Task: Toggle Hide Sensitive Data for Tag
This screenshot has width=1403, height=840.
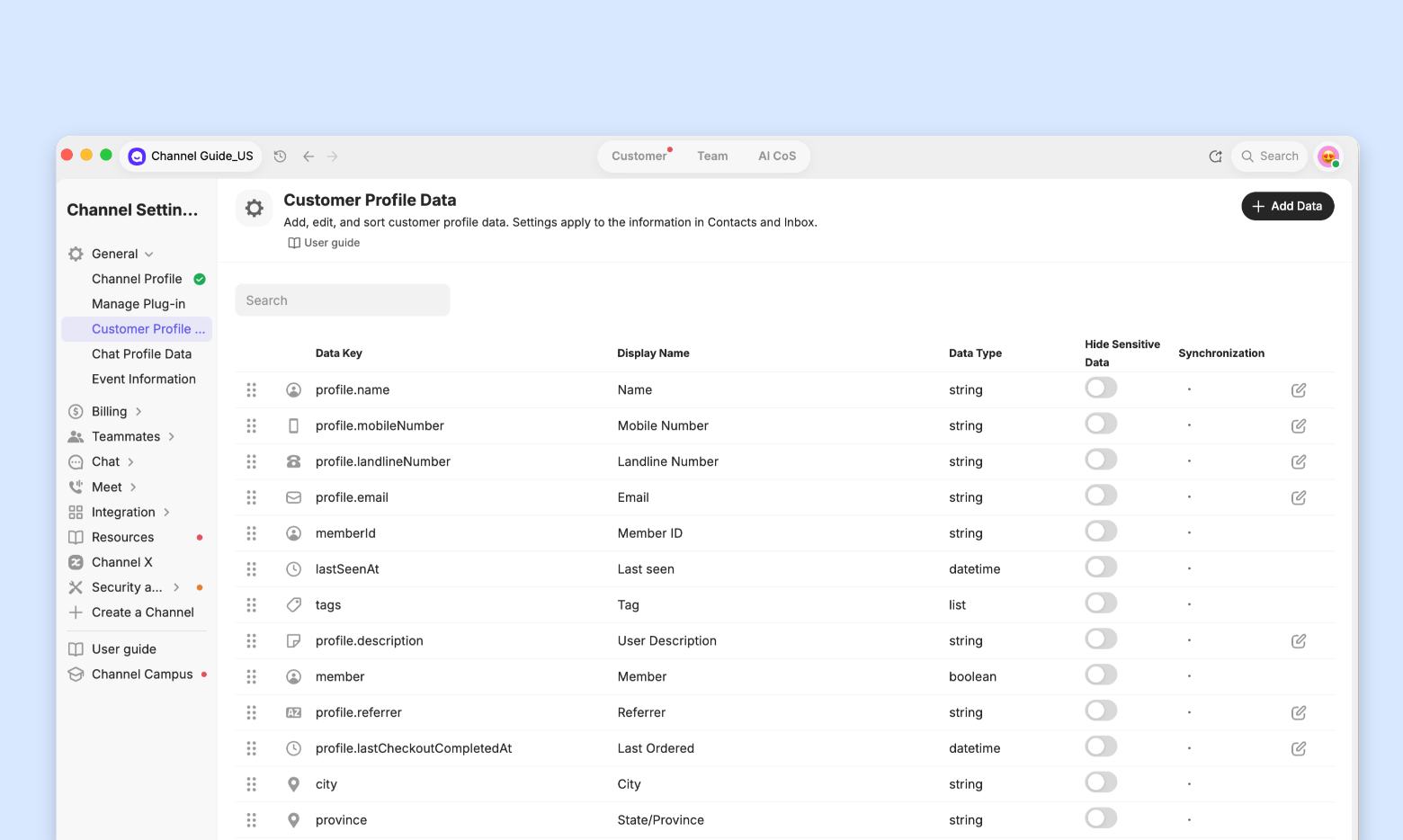Action: click(x=1101, y=603)
